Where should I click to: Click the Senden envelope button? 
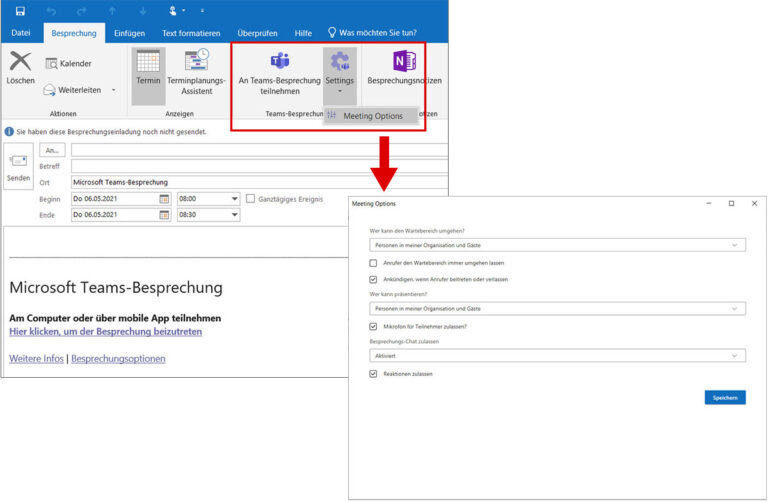(x=19, y=167)
